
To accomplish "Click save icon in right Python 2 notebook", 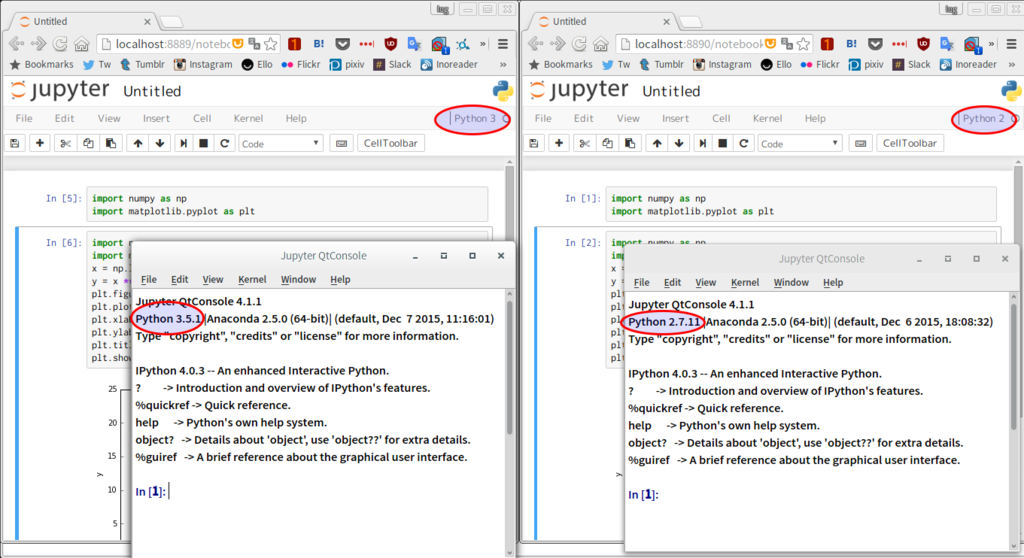I will click(534, 143).
